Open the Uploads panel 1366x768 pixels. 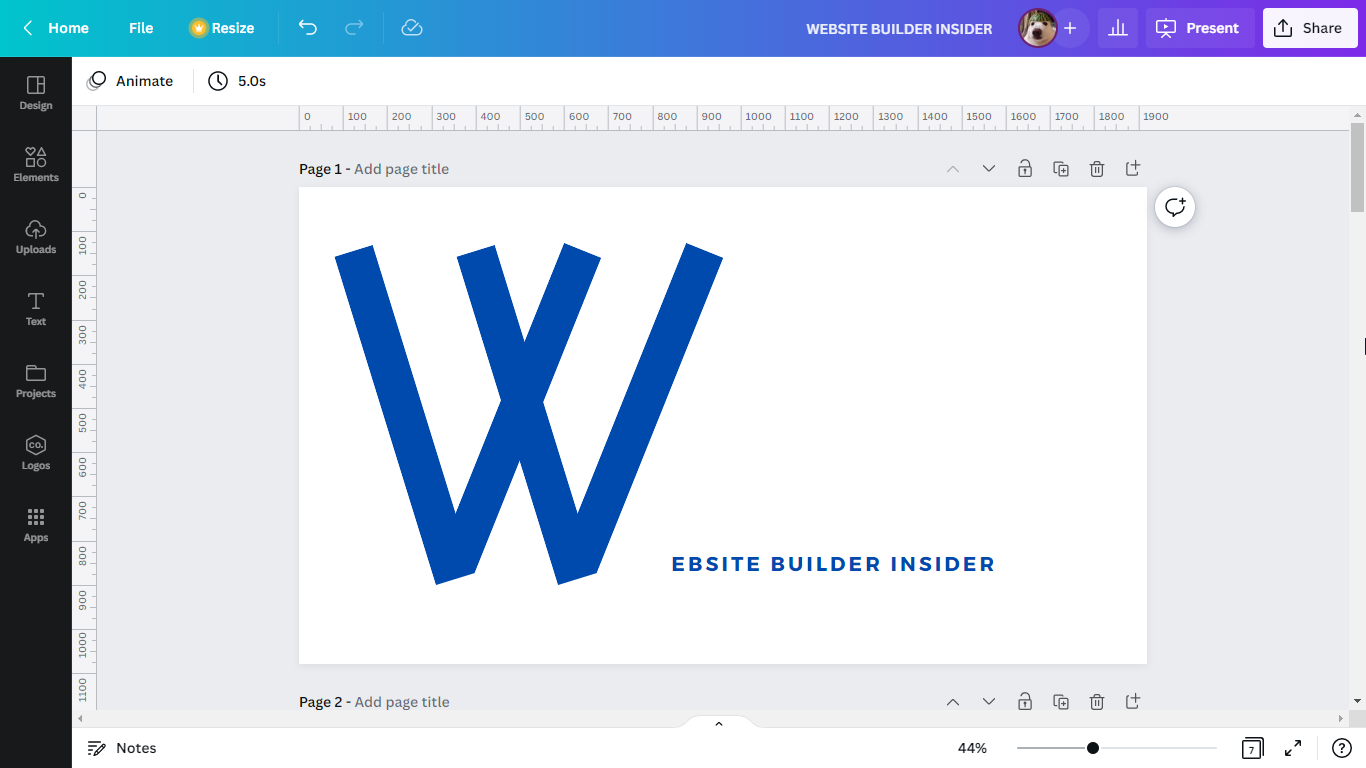(x=36, y=237)
